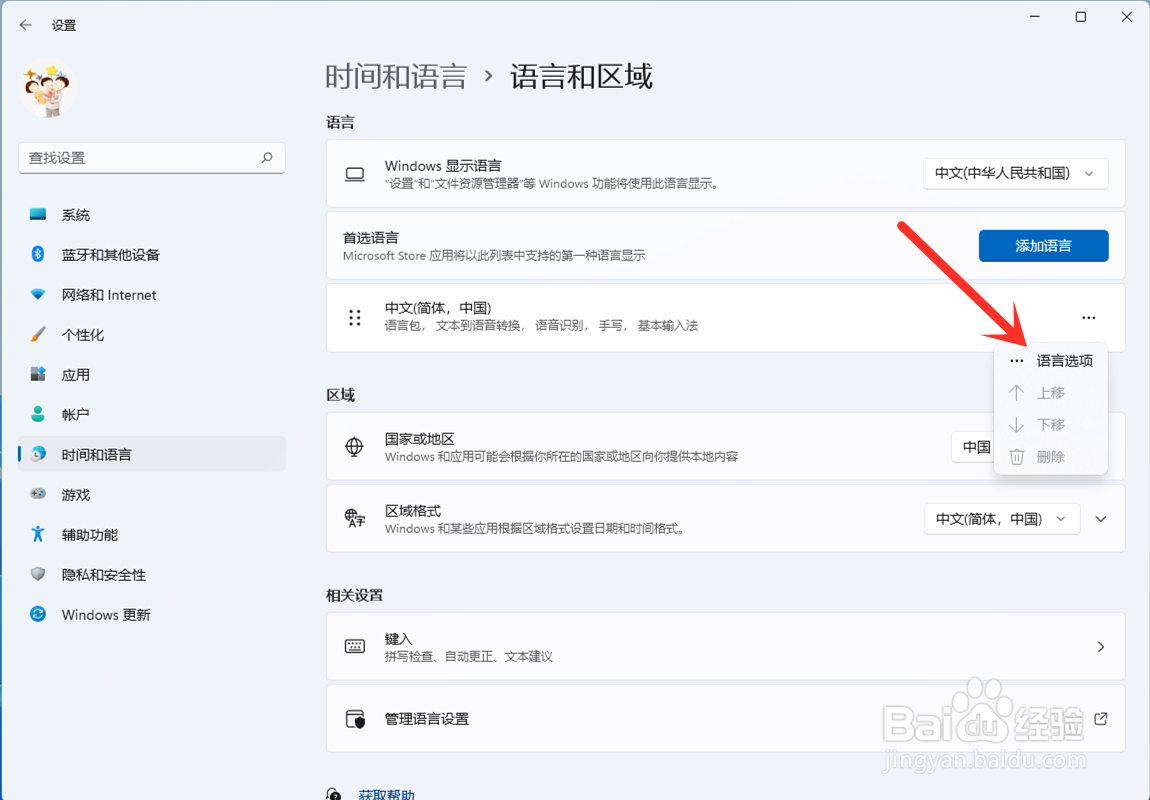Click the back arrow in title bar

click(26, 25)
